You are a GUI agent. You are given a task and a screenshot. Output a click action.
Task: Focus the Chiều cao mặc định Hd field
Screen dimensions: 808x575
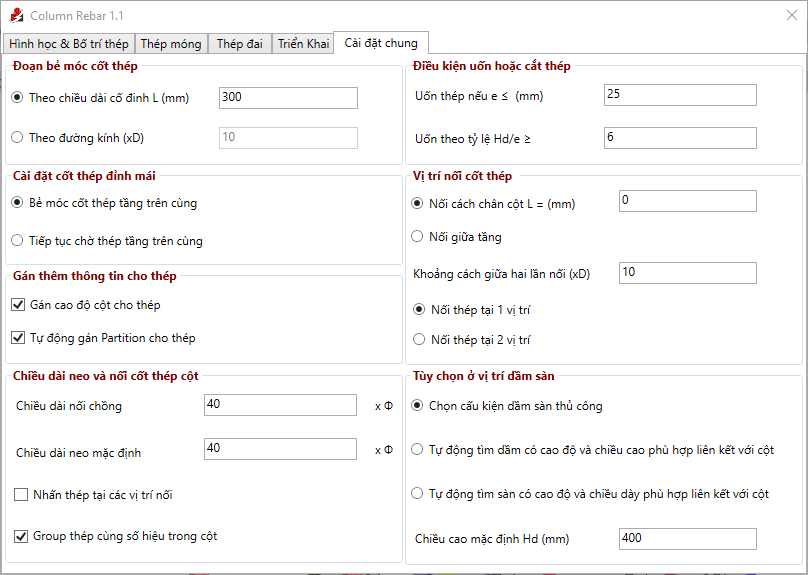(x=687, y=539)
